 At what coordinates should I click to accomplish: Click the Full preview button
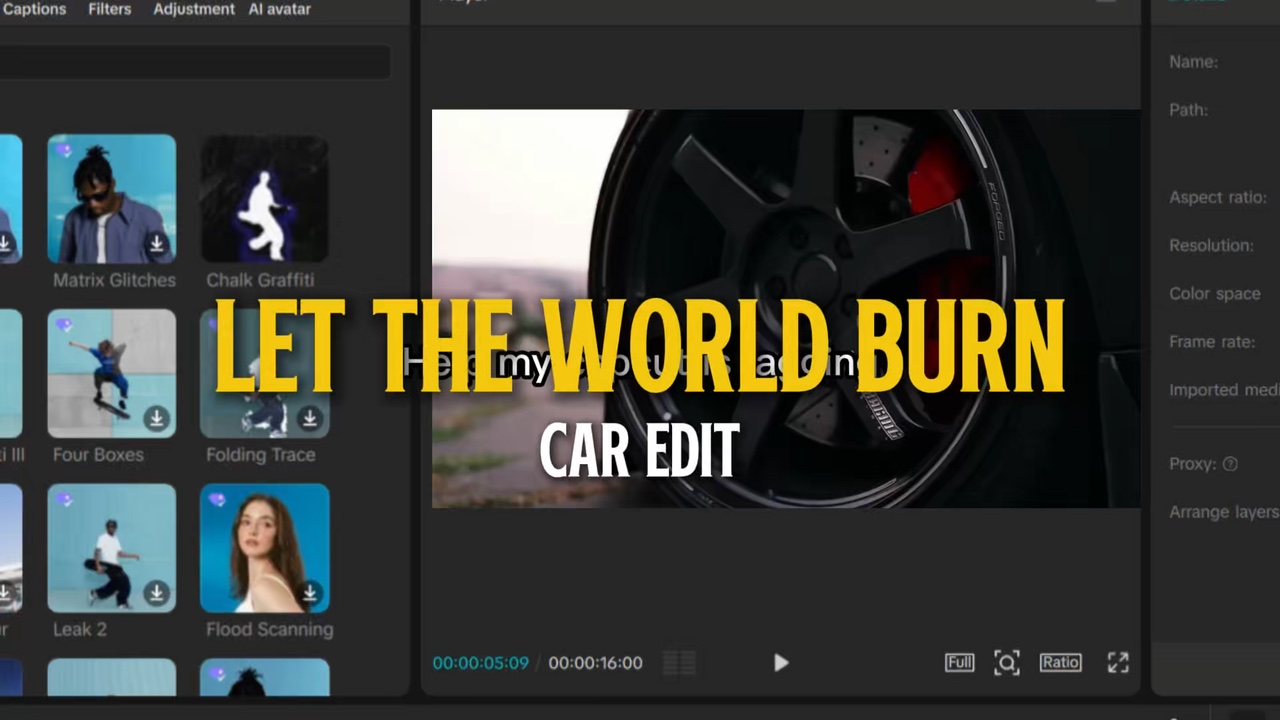click(x=959, y=662)
